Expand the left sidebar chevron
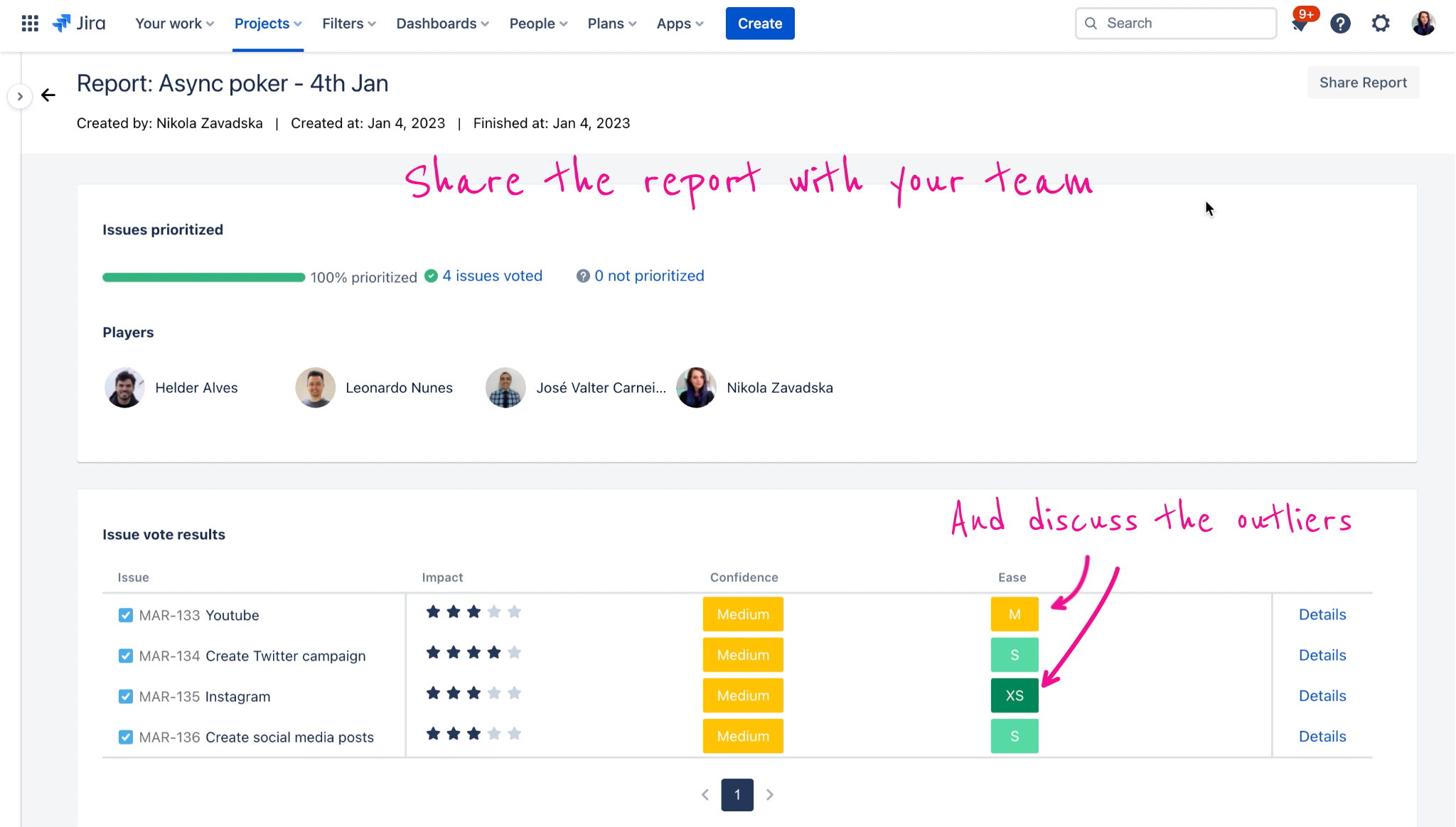This screenshot has height=827, width=1456. click(19, 96)
